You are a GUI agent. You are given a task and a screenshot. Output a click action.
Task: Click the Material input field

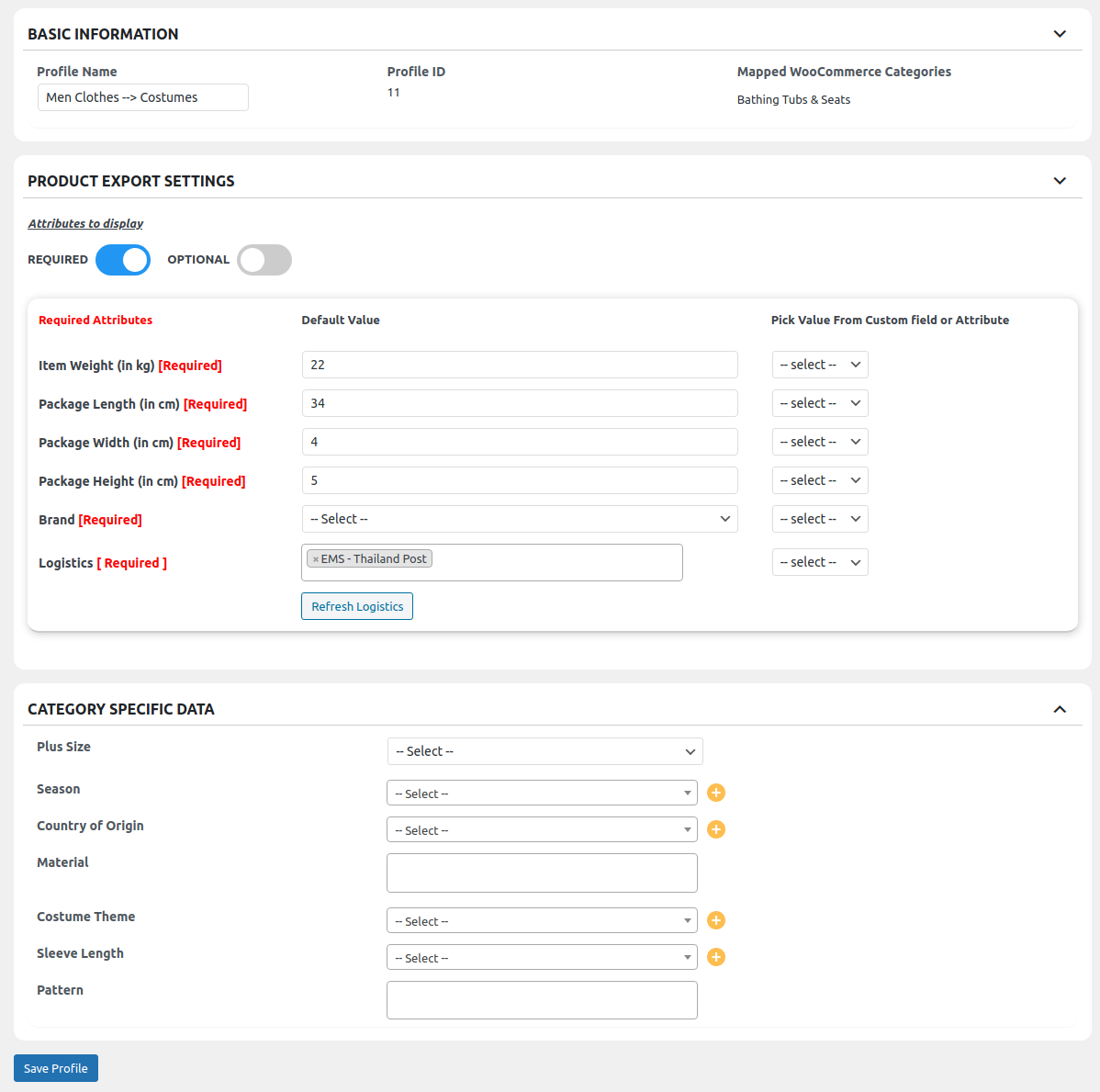(542, 872)
